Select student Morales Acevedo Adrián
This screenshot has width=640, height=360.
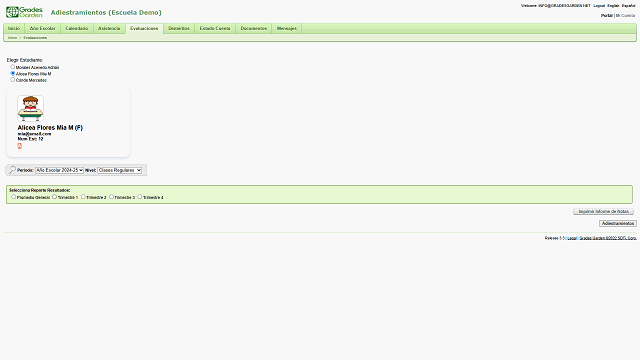click(x=13, y=67)
